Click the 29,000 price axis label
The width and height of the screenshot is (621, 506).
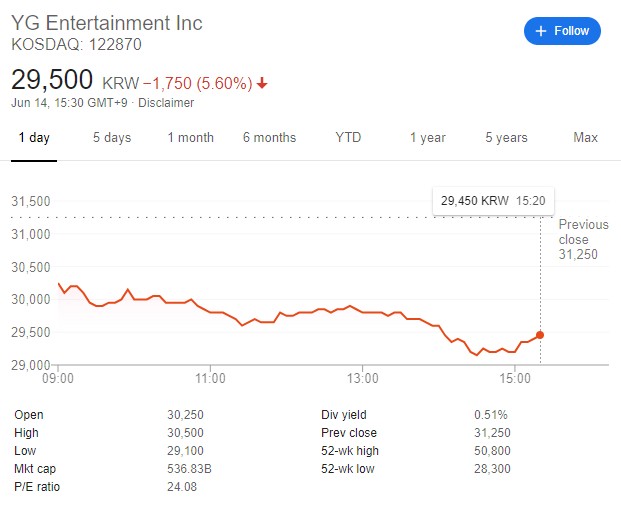click(x=31, y=365)
